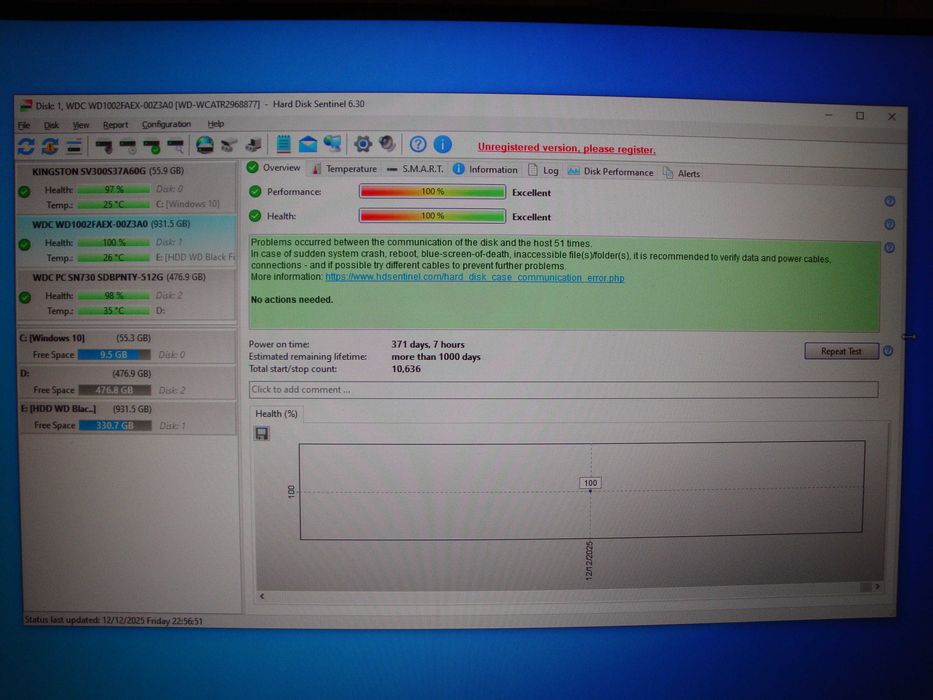Click the 'Status last updated' status bar text
Screen dimensions: 933x700
pos(114,621)
